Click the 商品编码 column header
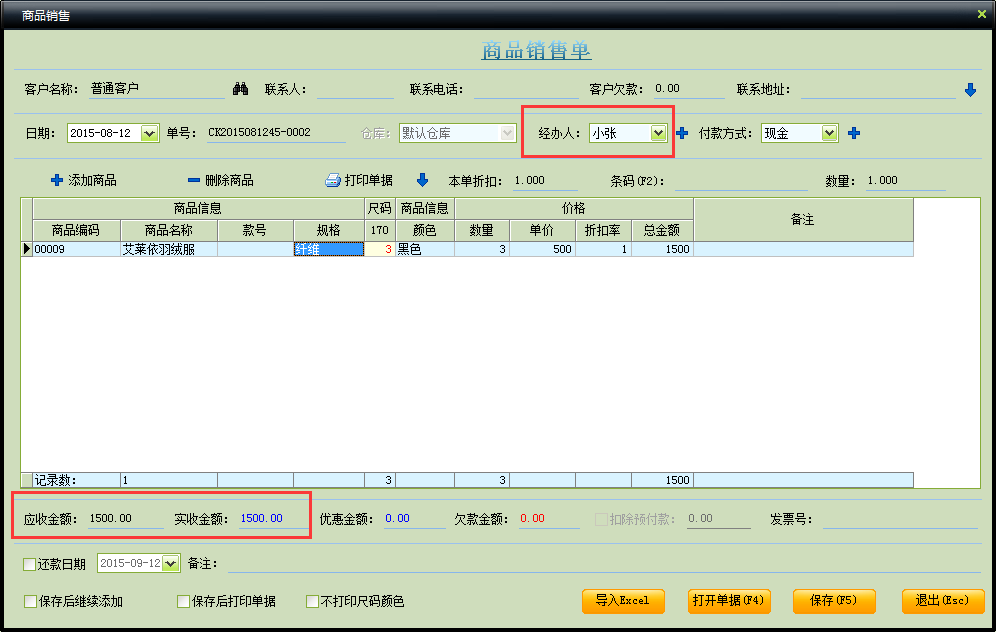The width and height of the screenshot is (996, 632). (76, 230)
